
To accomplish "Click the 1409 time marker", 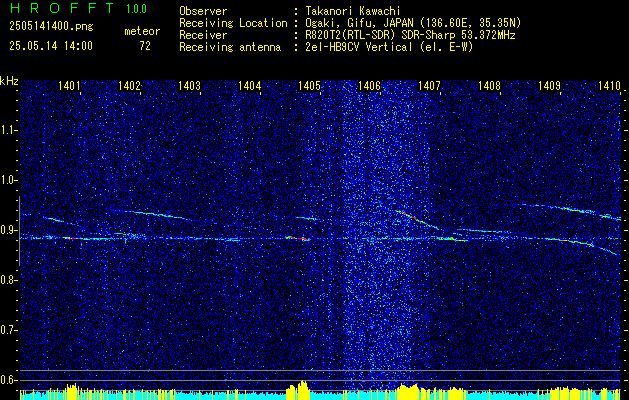I will click(549, 85).
